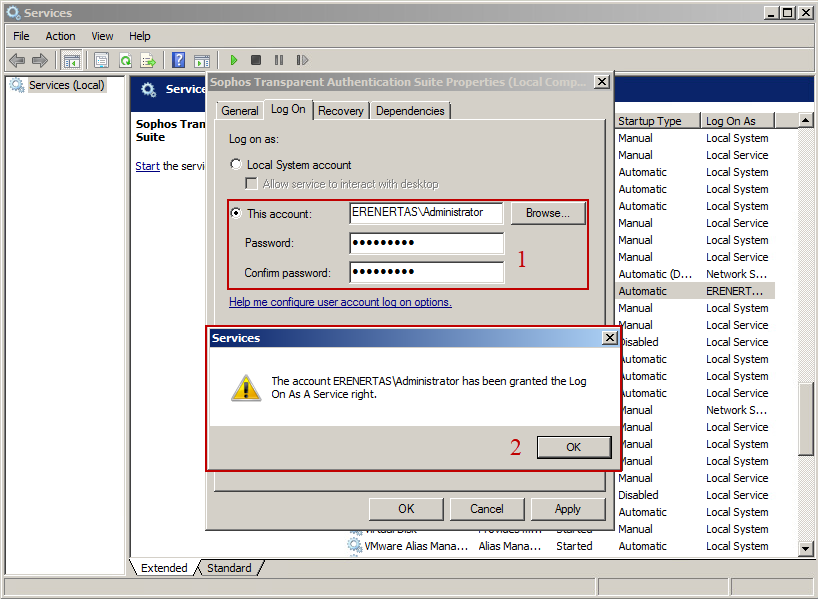Click the services list vertical scrollbar thumb
818x599 pixels.
(x=805, y=419)
